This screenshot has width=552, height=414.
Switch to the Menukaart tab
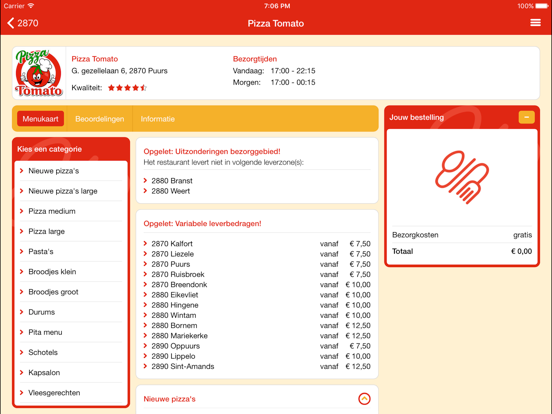[40, 119]
